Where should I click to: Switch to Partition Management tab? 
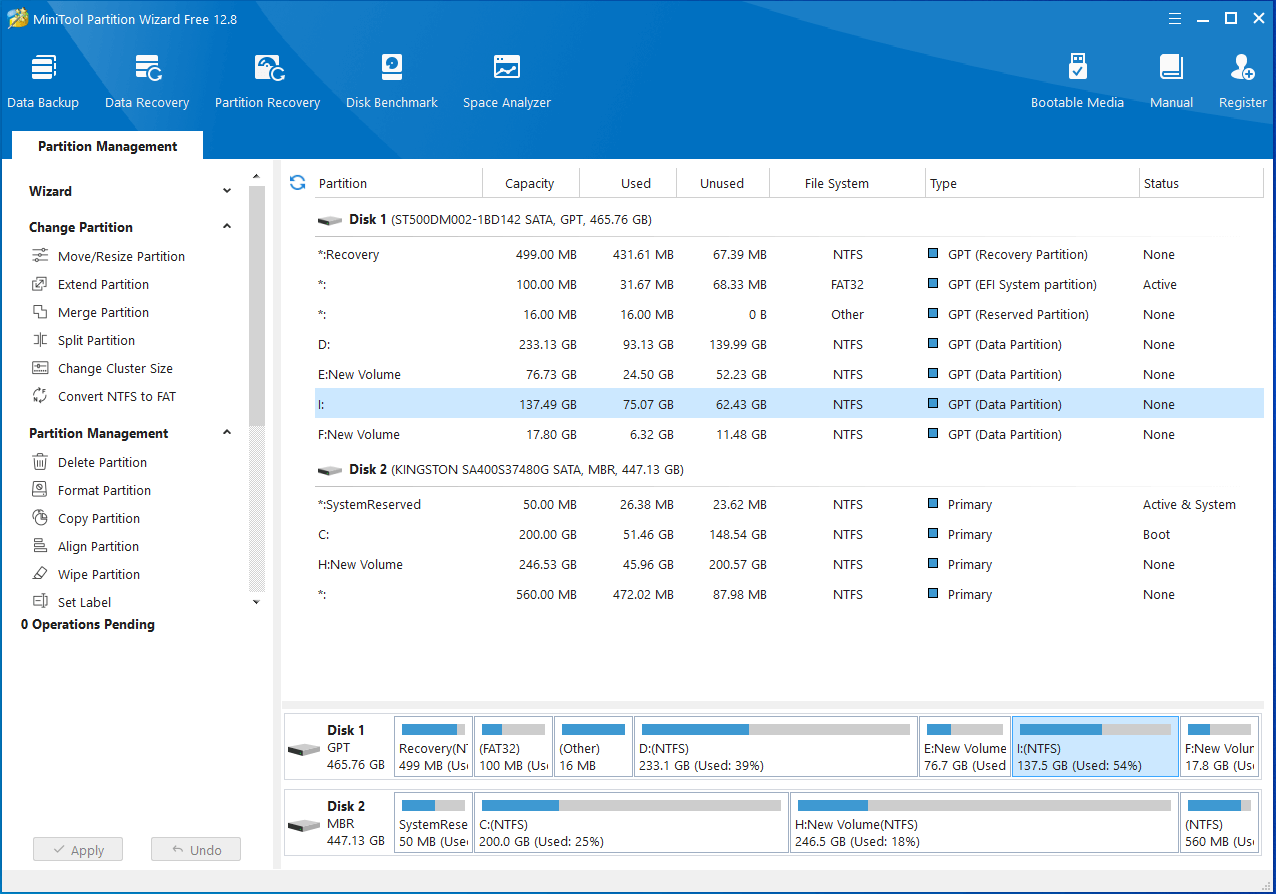click(107, 146)
